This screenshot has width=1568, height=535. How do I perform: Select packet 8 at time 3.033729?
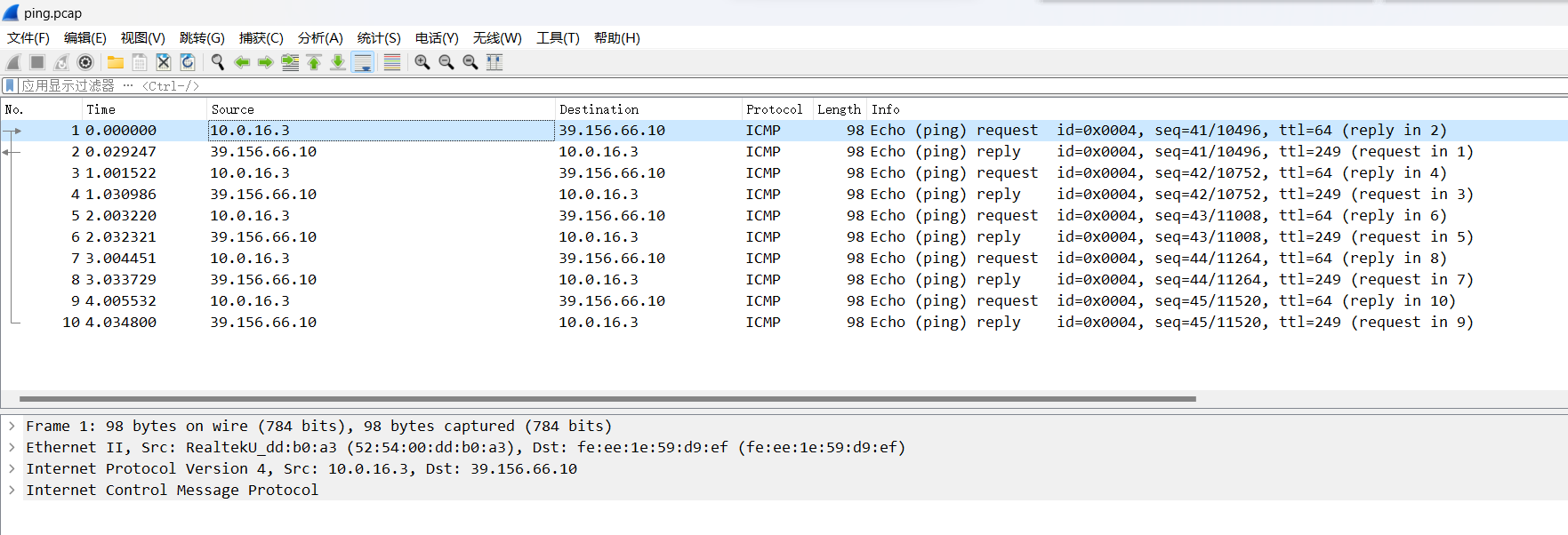click(784, 280)
